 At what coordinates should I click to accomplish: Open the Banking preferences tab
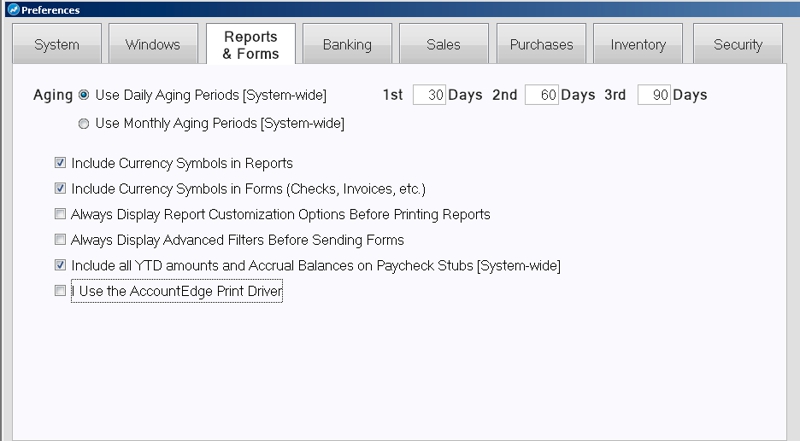347,45
